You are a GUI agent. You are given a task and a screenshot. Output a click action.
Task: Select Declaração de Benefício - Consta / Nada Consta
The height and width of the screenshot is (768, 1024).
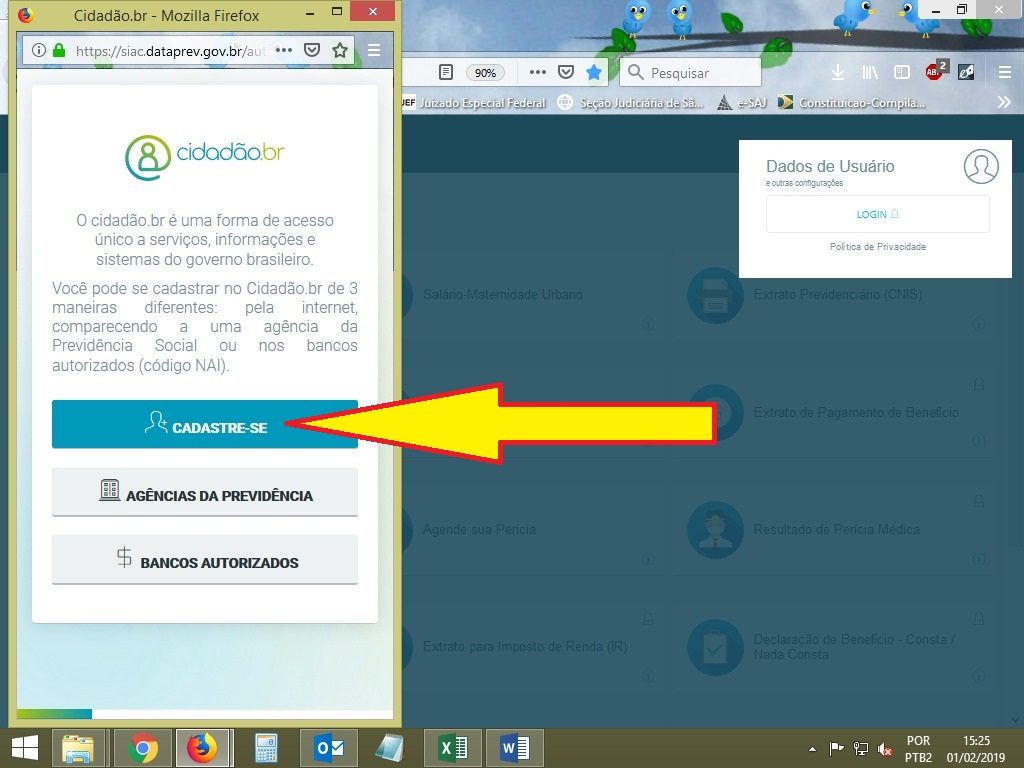point(854,647)
